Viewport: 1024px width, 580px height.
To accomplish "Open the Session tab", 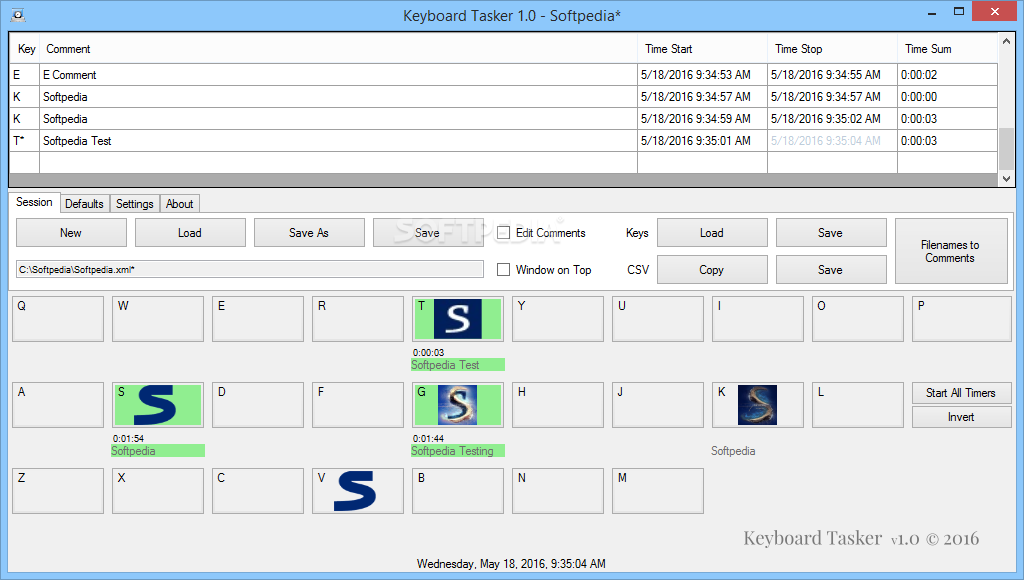I will click(x=34, y=202).
